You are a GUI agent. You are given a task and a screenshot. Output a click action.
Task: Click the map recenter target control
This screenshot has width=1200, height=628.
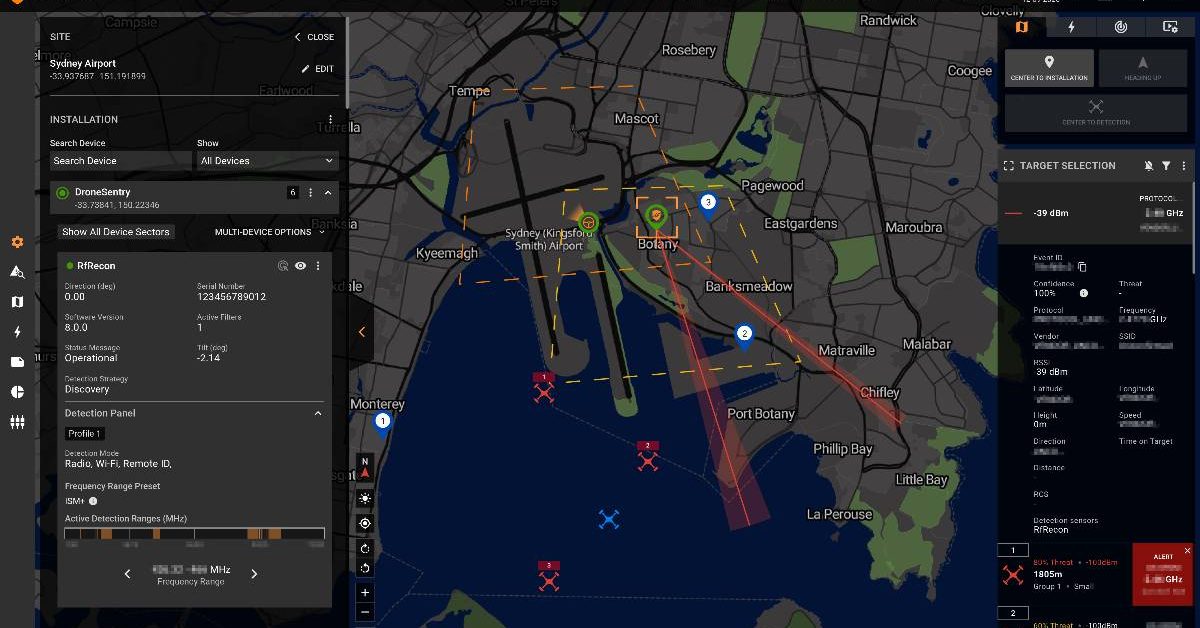[x=365, y=523]
